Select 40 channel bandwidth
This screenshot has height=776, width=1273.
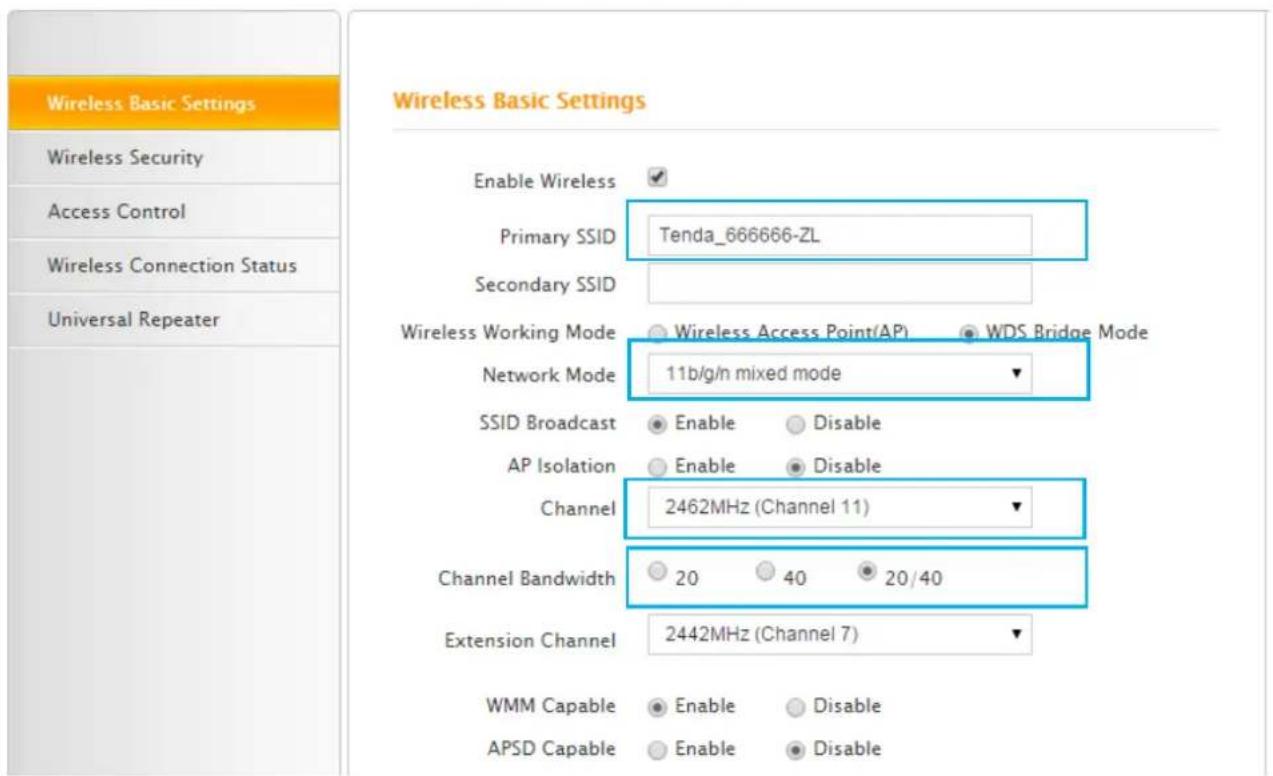(765, 571)
